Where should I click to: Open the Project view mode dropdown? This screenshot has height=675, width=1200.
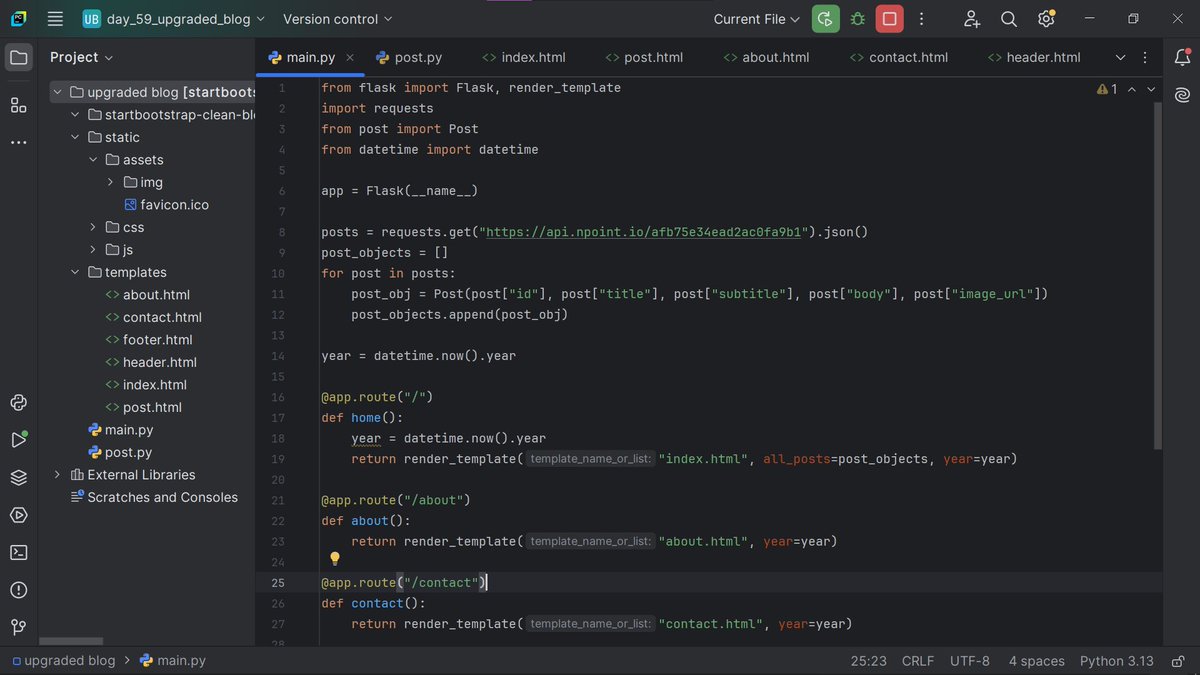(x=82, y=57)
